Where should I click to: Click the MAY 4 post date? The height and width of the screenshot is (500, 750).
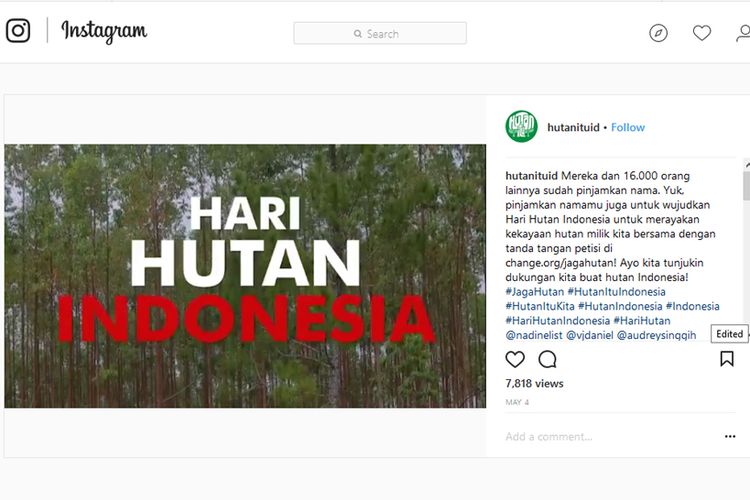coord(517,402)
